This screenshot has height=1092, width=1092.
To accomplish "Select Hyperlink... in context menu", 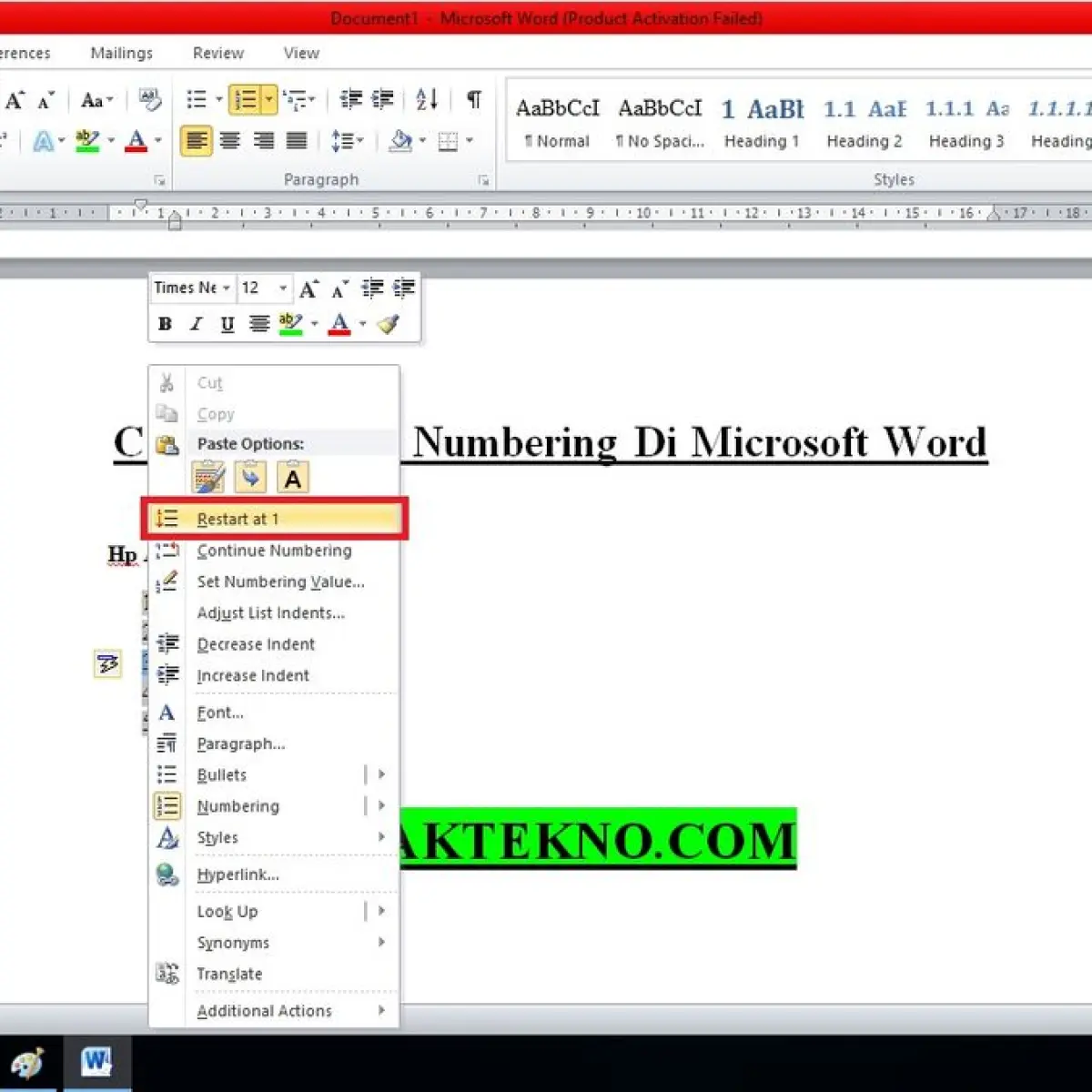I will pyautogui.click(x=275, y=875).
